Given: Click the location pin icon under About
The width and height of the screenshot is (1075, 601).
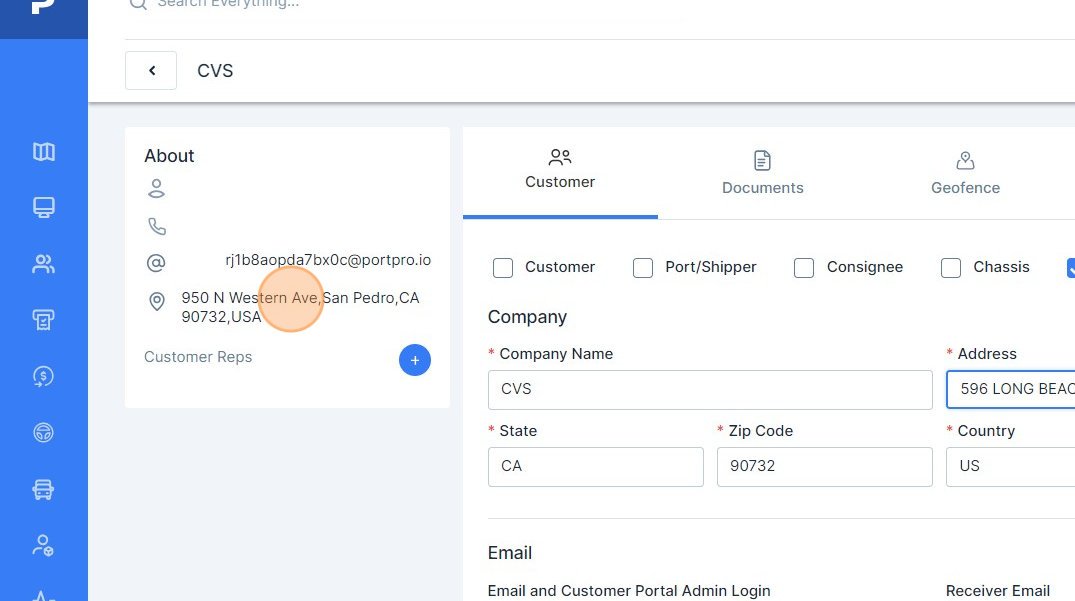Looking at the screenshot, I should click(x=157, y=302).
